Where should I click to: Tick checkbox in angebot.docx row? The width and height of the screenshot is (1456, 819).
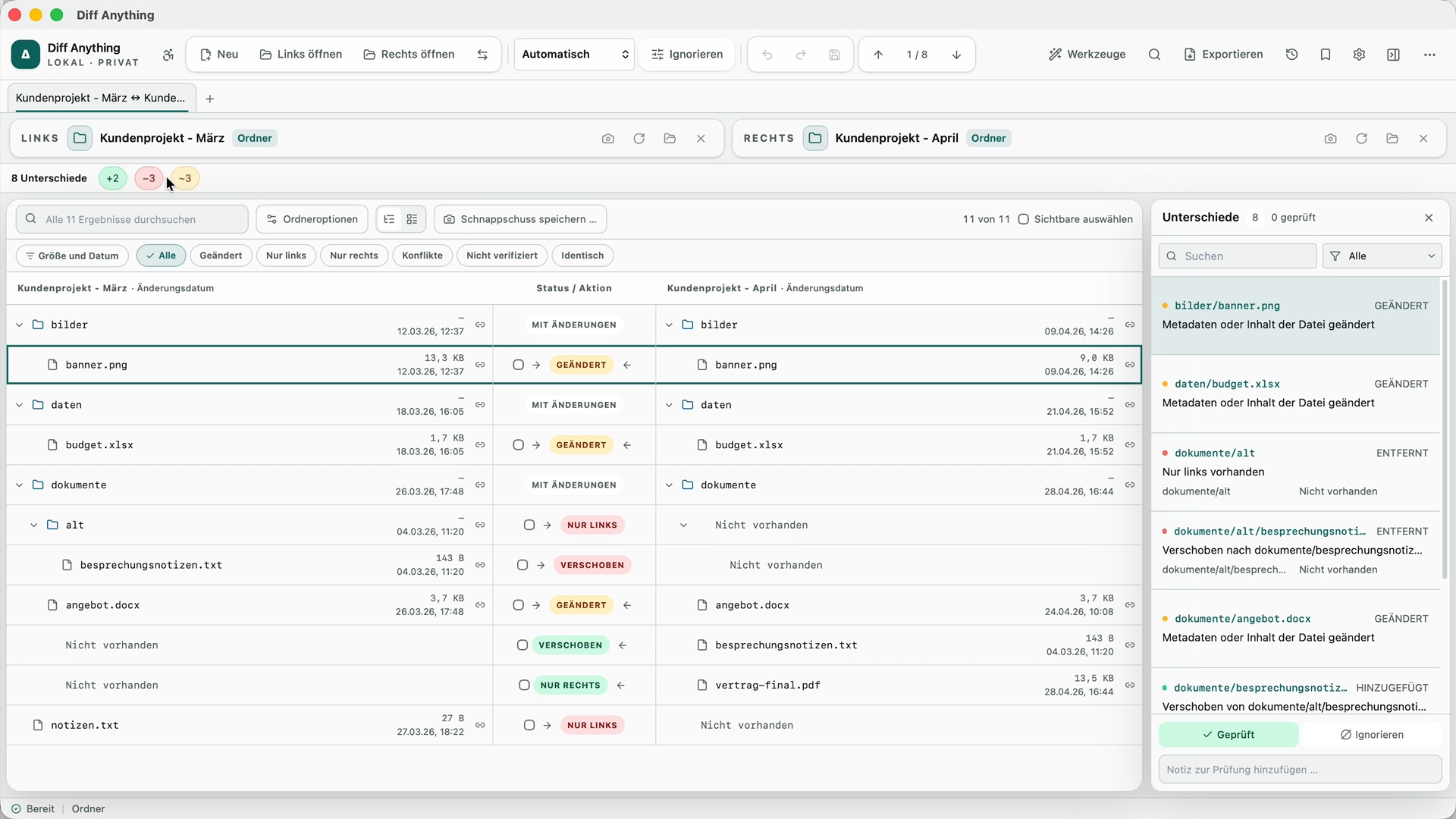tap(518, 605)
